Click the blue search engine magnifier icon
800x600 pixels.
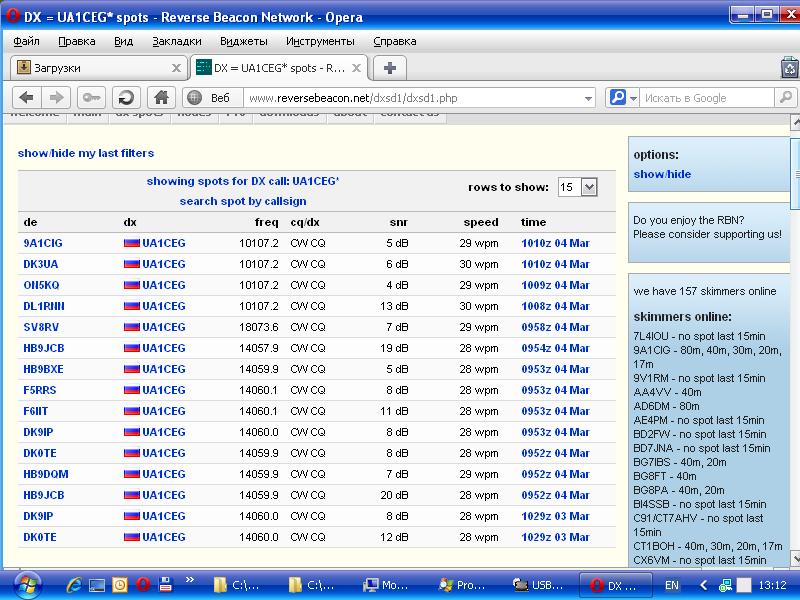617,97
